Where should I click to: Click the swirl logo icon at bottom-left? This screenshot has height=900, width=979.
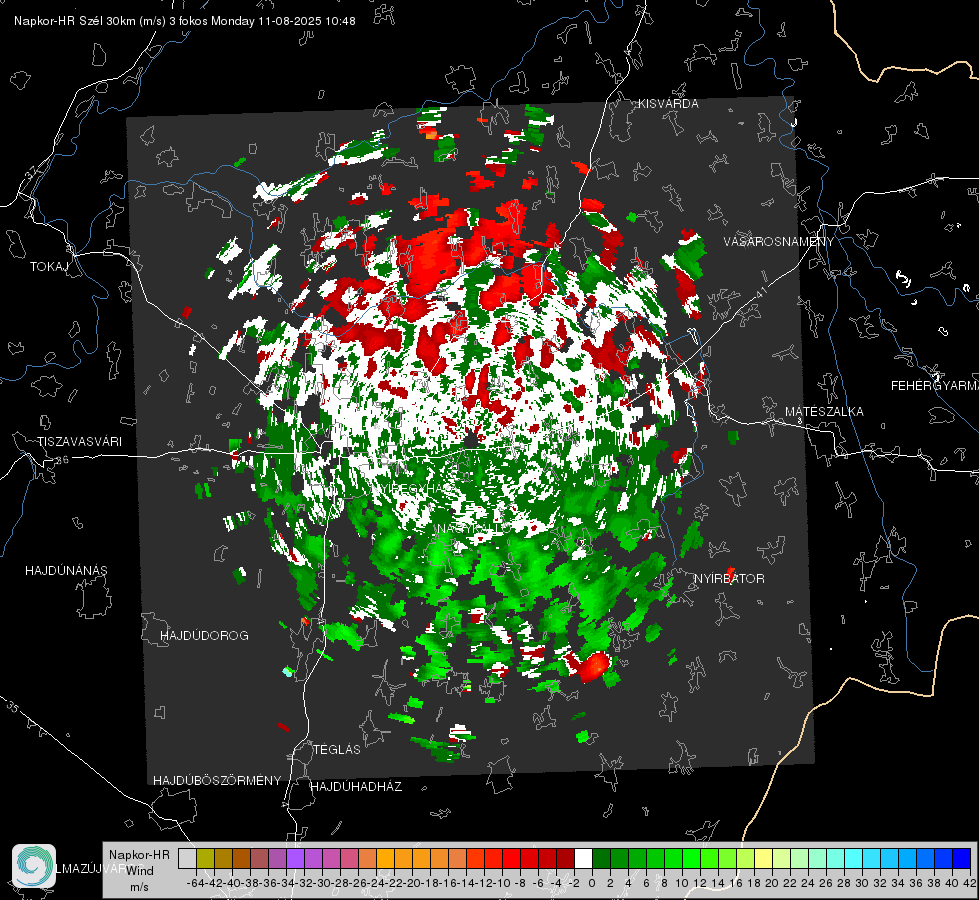pos(34,866)
